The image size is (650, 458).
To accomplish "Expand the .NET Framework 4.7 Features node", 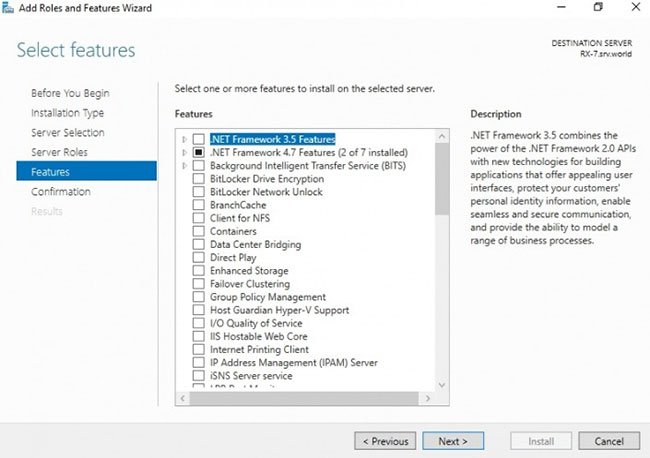I will pos(184,153).
